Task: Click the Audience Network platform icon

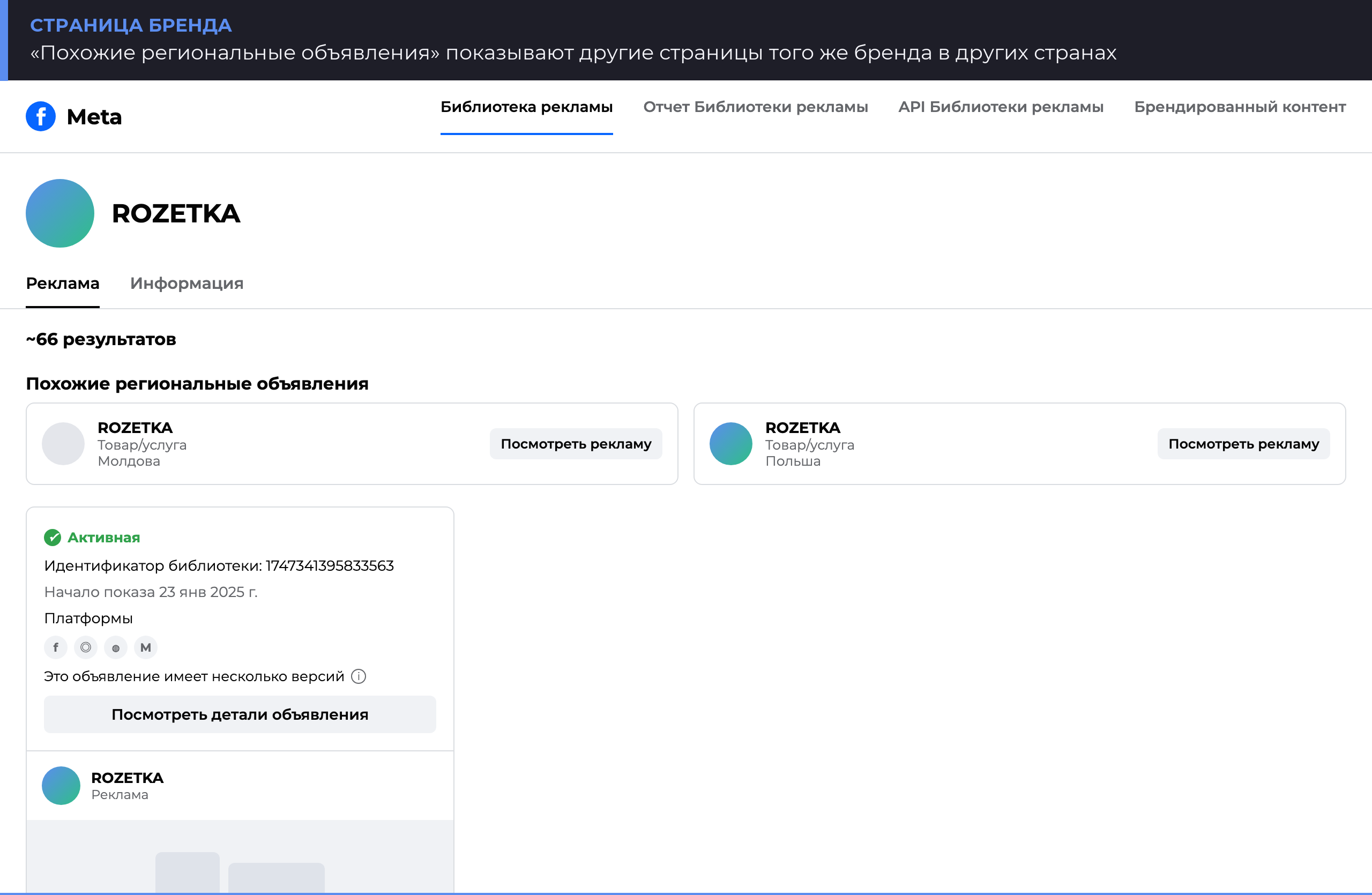Action: [x=116, y=647]
